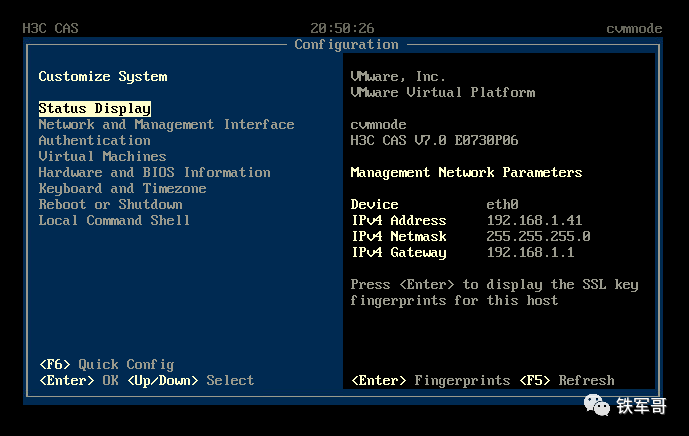The height and width of the screenshot is (436, 689).
Task: Open Network and Management Interface
Action: (x=166, y=125)
